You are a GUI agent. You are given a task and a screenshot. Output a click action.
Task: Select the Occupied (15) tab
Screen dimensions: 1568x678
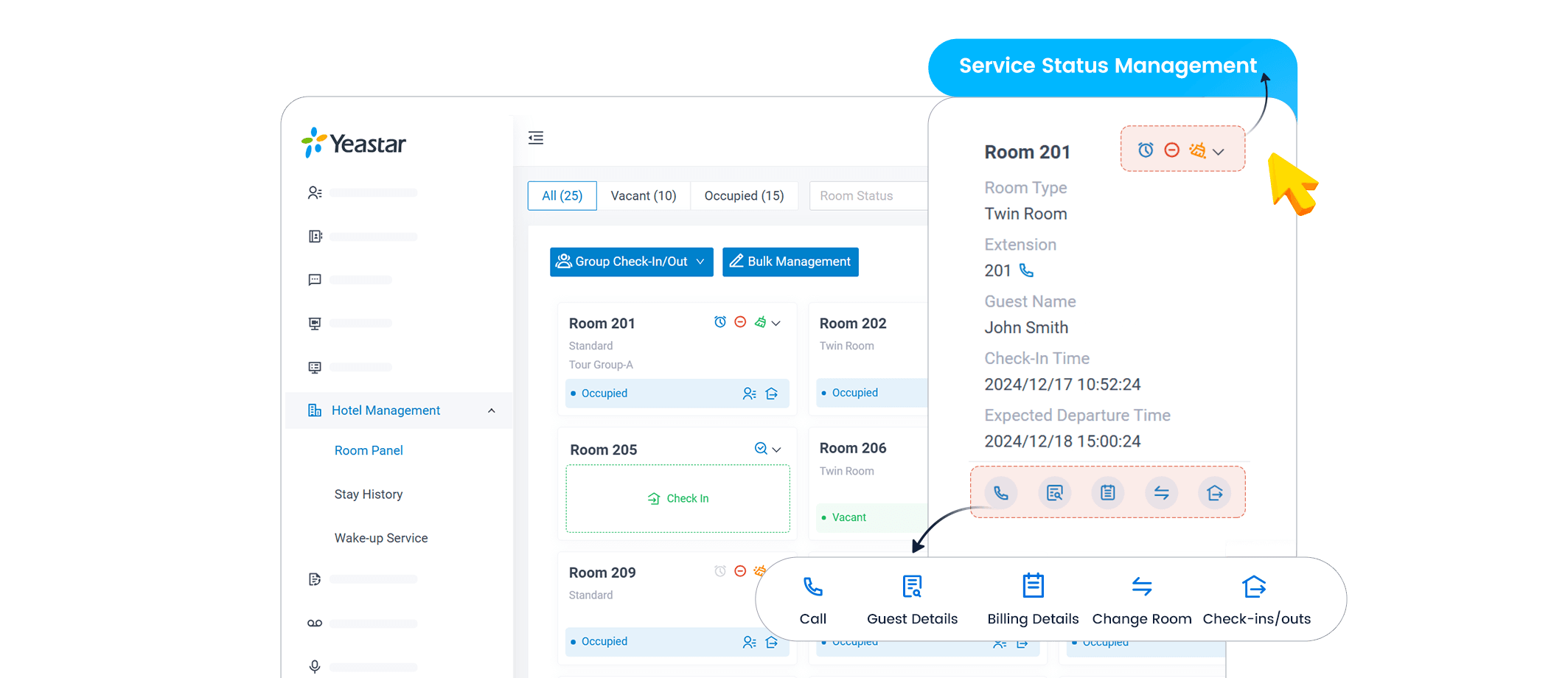tap(744, 196)
